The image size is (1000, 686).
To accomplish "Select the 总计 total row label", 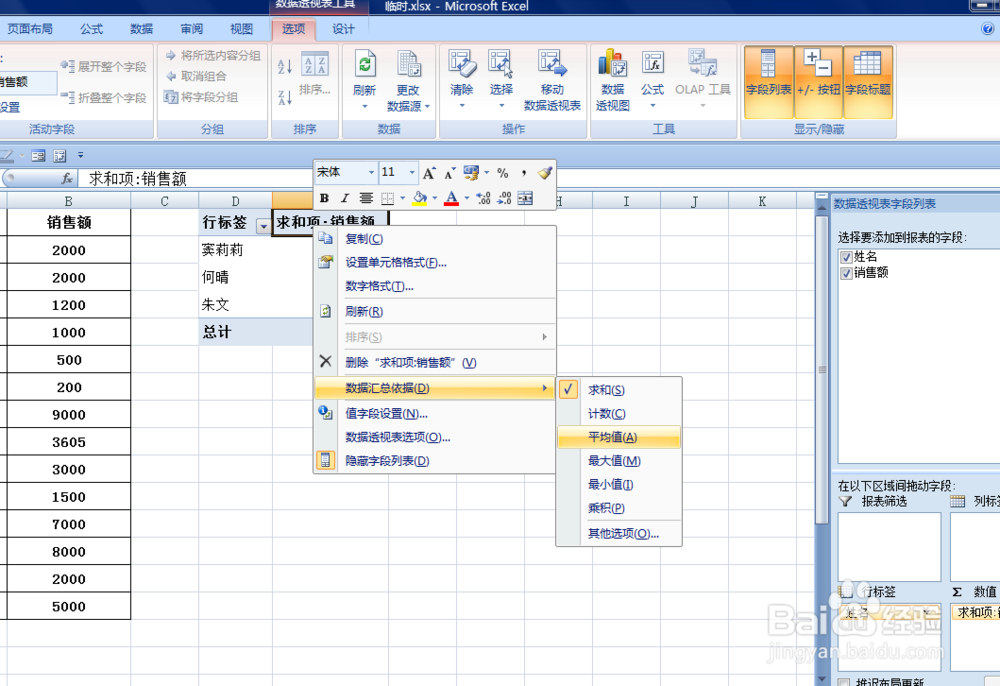I will (235, 332).
